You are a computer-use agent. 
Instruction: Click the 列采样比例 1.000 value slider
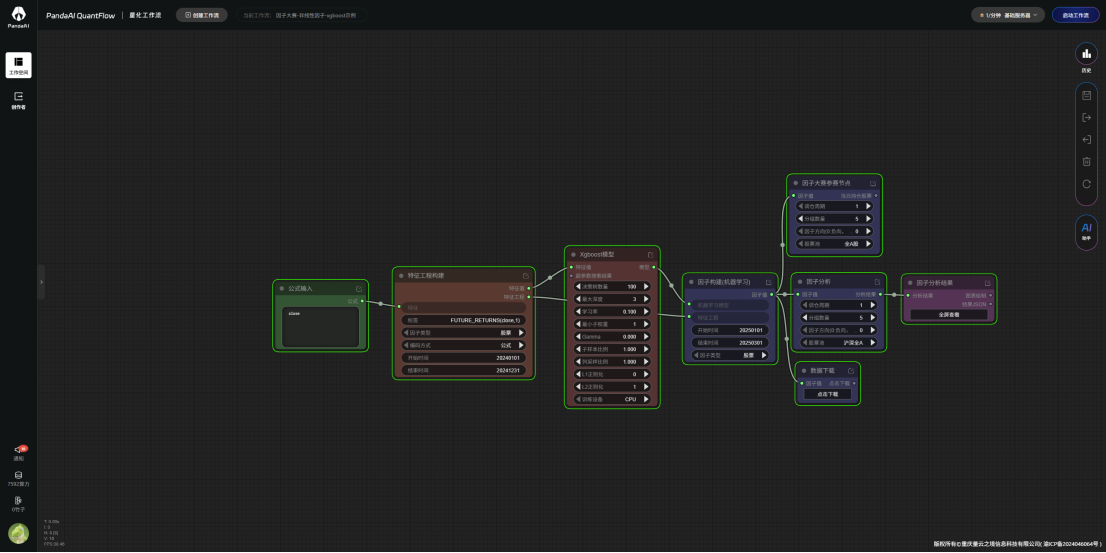click(x=612, y=362)
